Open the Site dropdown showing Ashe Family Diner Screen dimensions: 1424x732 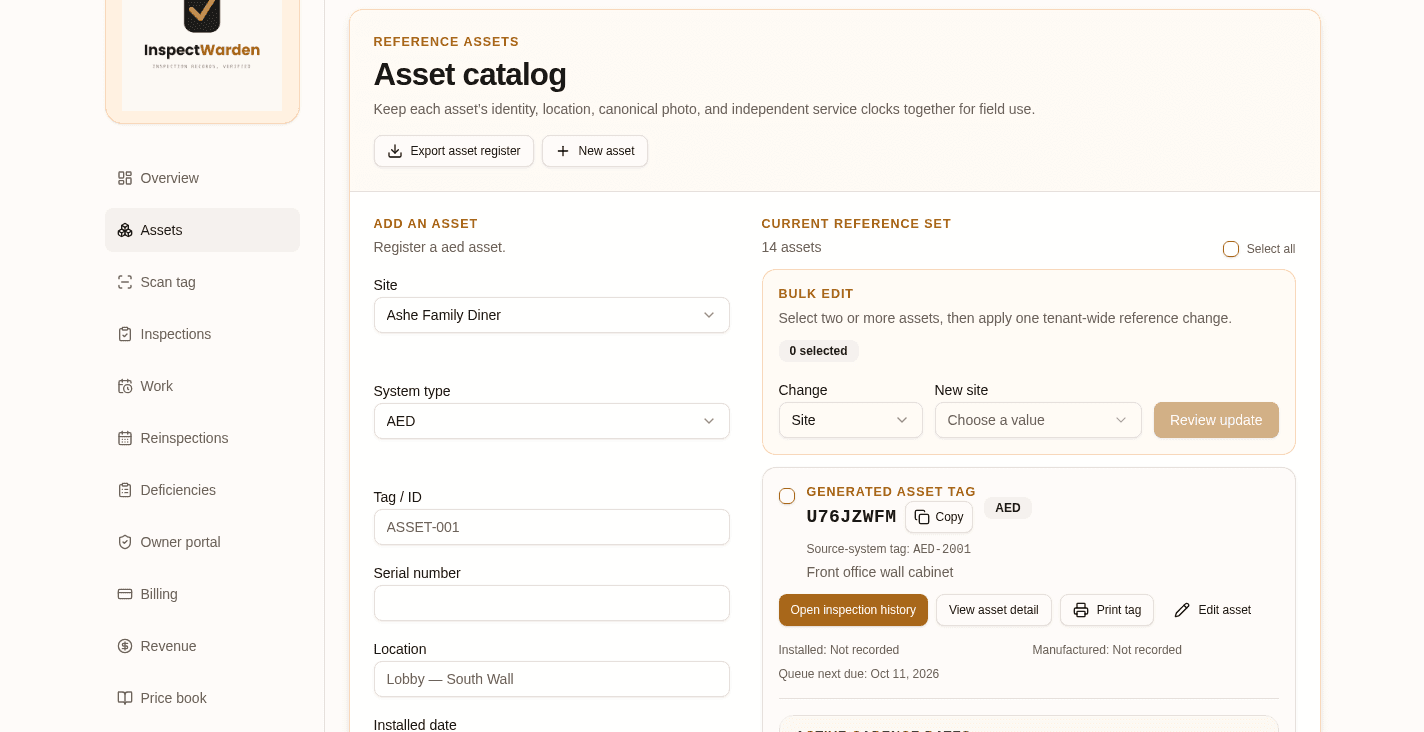coord(552,315)
